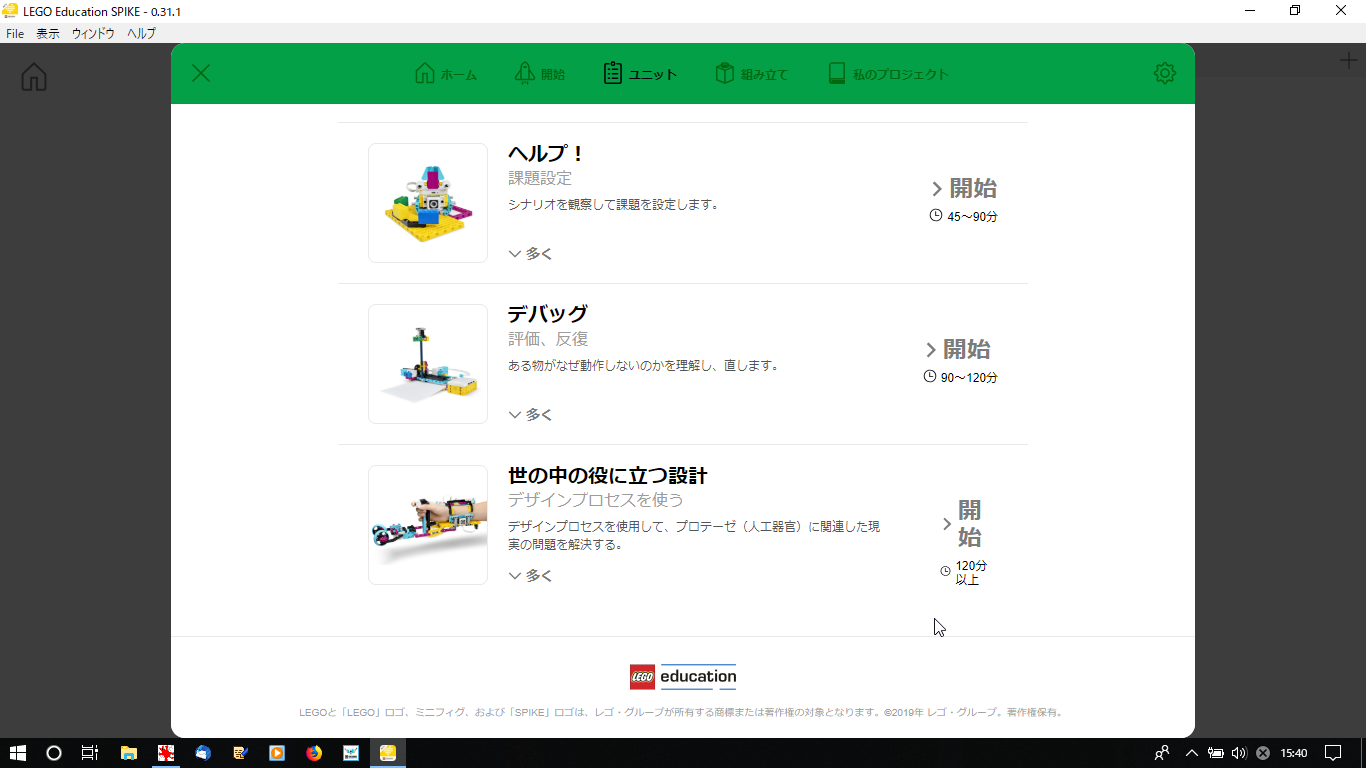Click the home icon behind the overlay
Viewport: 1366px width, 768px height.
pos(34,77)
